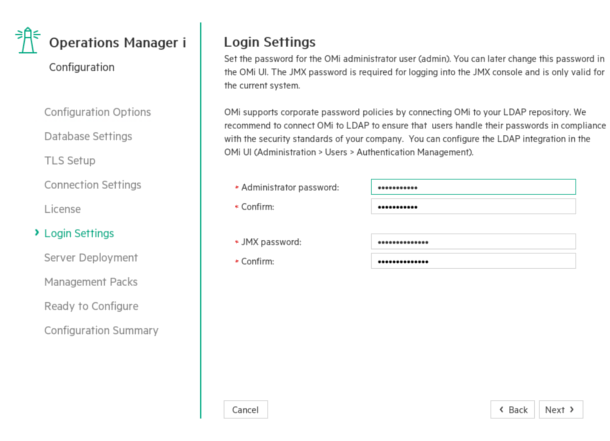Viewport: 610px width, 441px height.
Task: Go back with the Back button
Action: [x=512, y=410]
